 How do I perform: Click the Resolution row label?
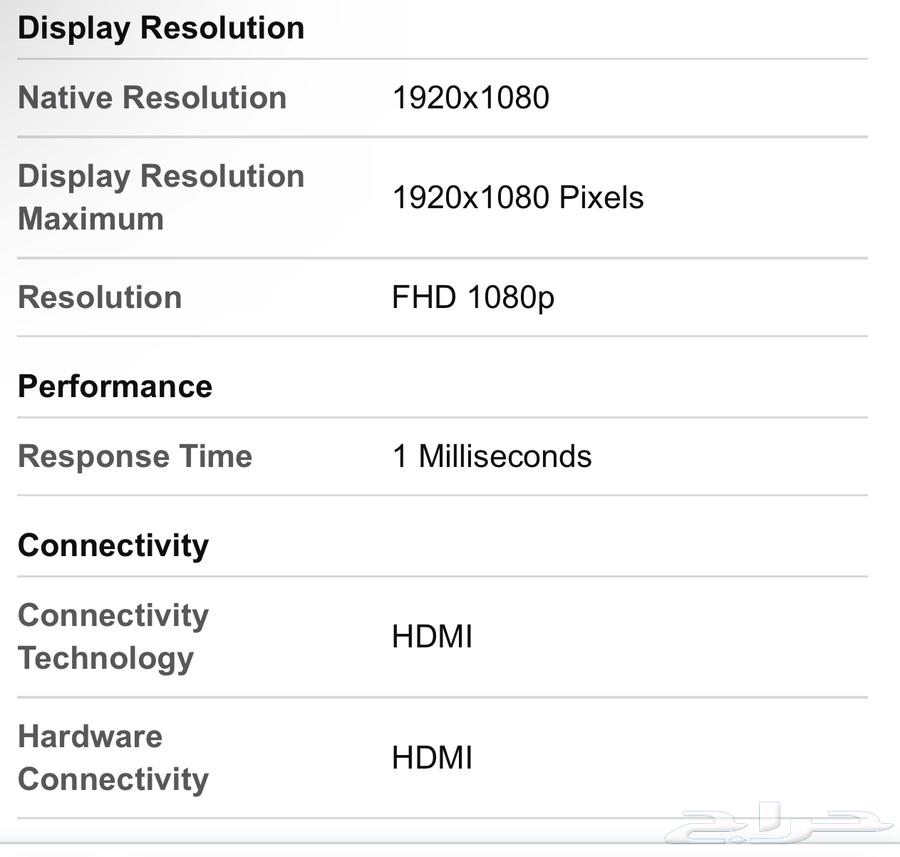[100, 297]
